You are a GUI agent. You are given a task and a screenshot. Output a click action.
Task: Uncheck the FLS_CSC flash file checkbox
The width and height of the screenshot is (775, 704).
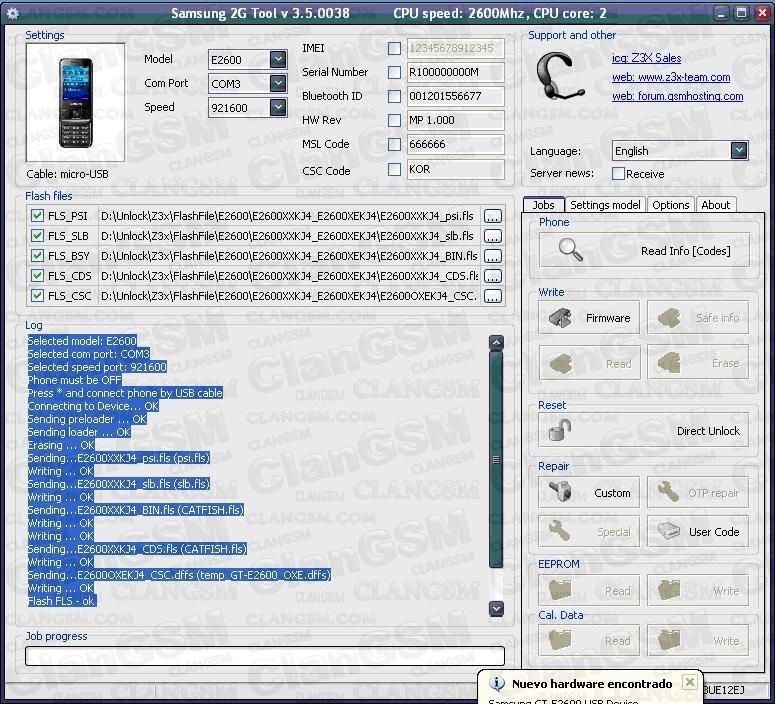37,296
